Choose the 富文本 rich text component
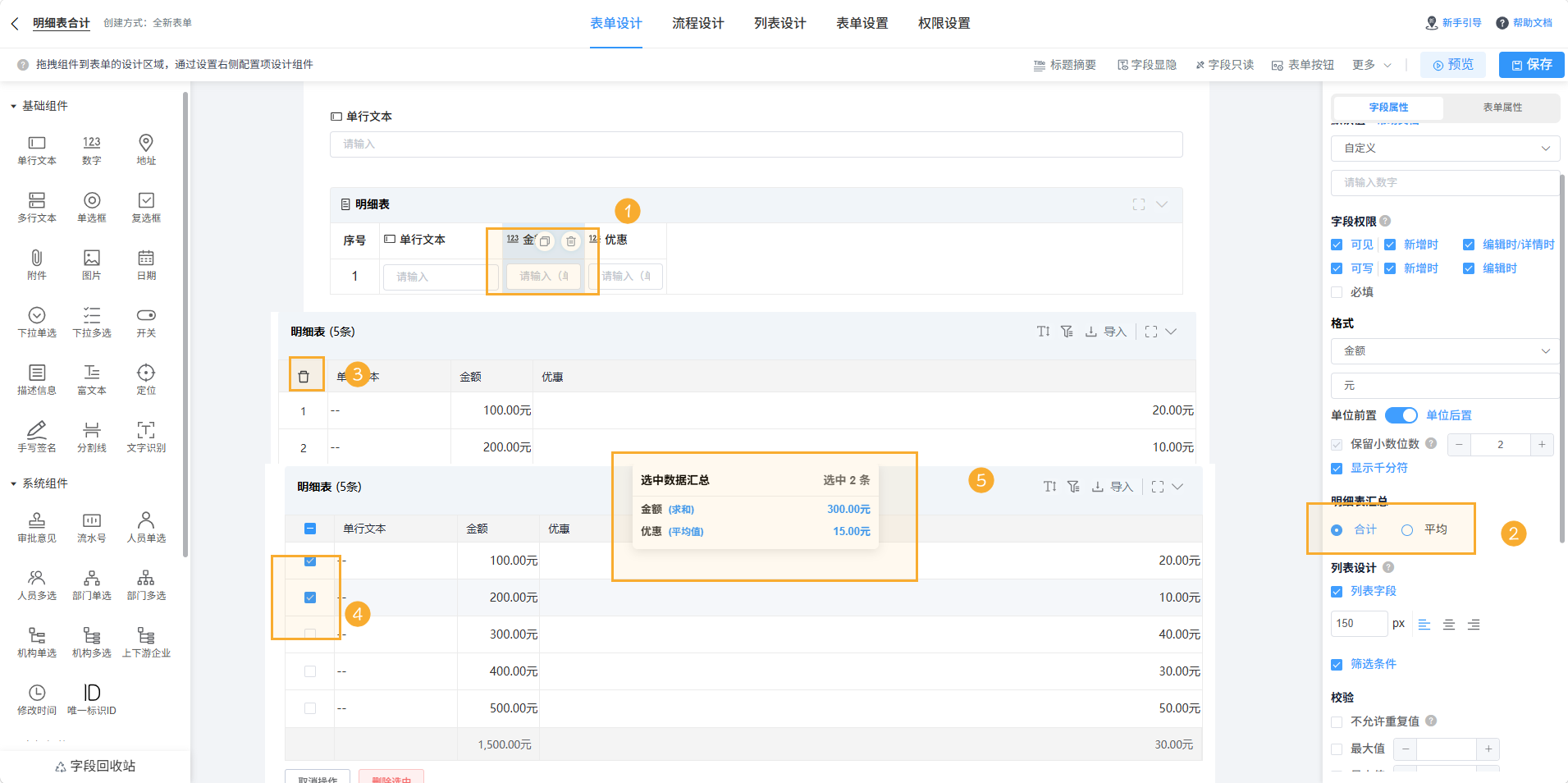This screenshot has width=1568, height=783. tap(92, 380)
